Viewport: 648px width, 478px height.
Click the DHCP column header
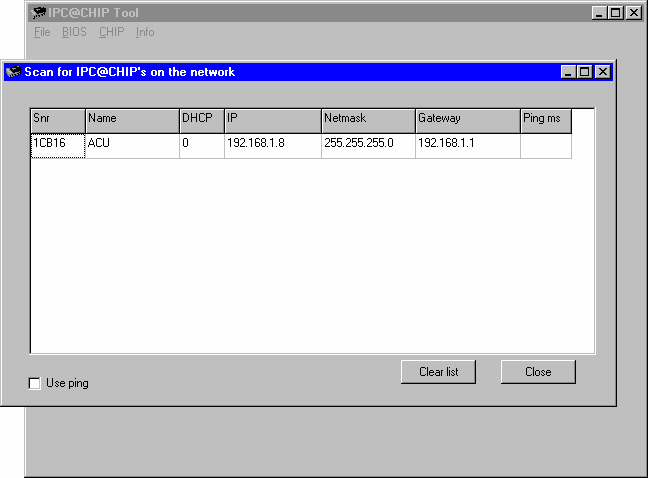pos(201,119)
